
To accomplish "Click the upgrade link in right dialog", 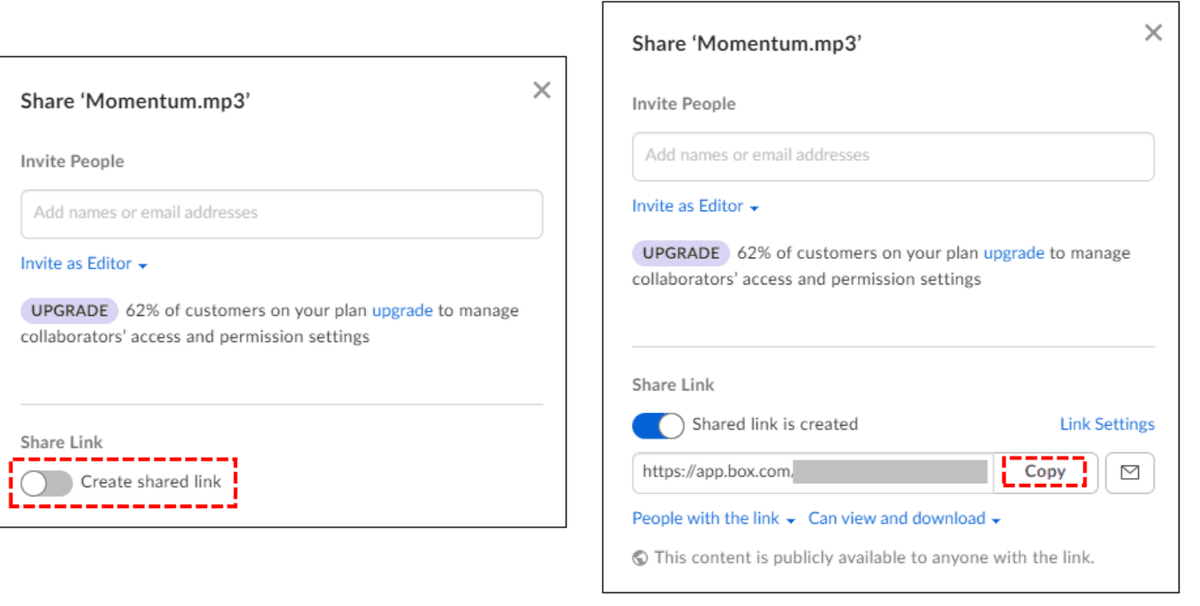I will click(x=1013, y=253).
